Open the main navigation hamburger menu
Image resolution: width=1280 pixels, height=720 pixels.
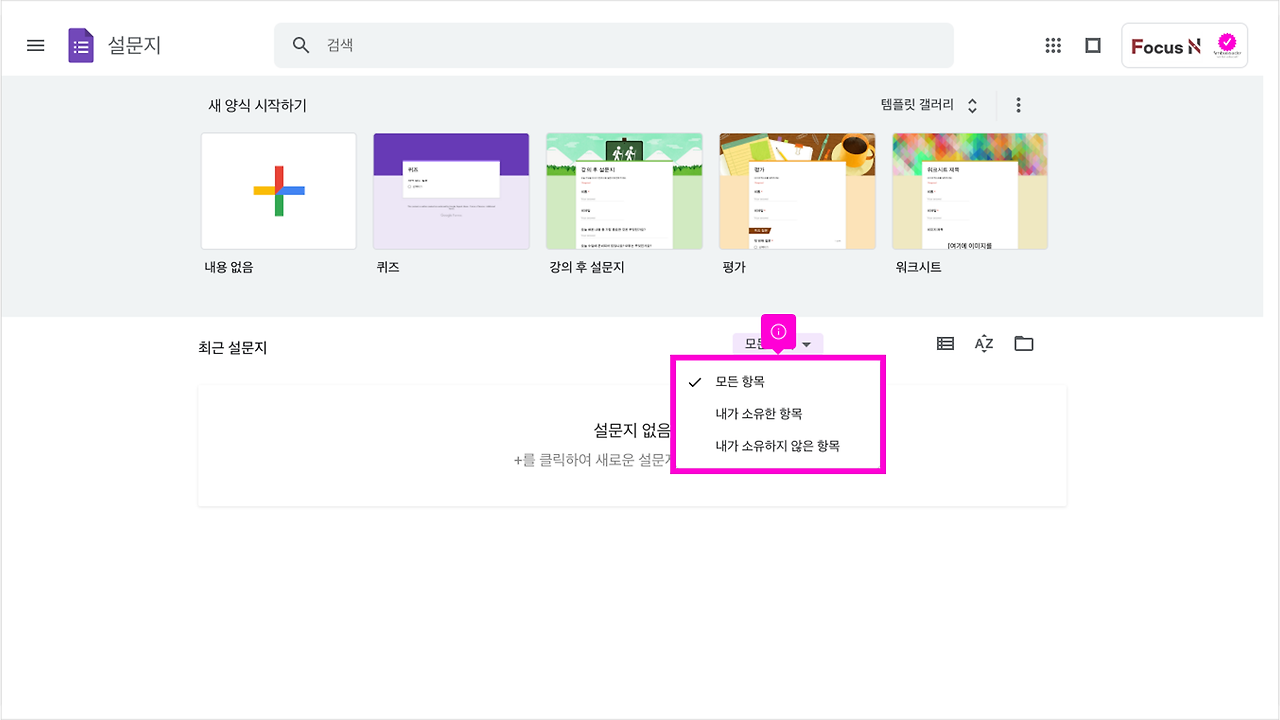(35, 45)
